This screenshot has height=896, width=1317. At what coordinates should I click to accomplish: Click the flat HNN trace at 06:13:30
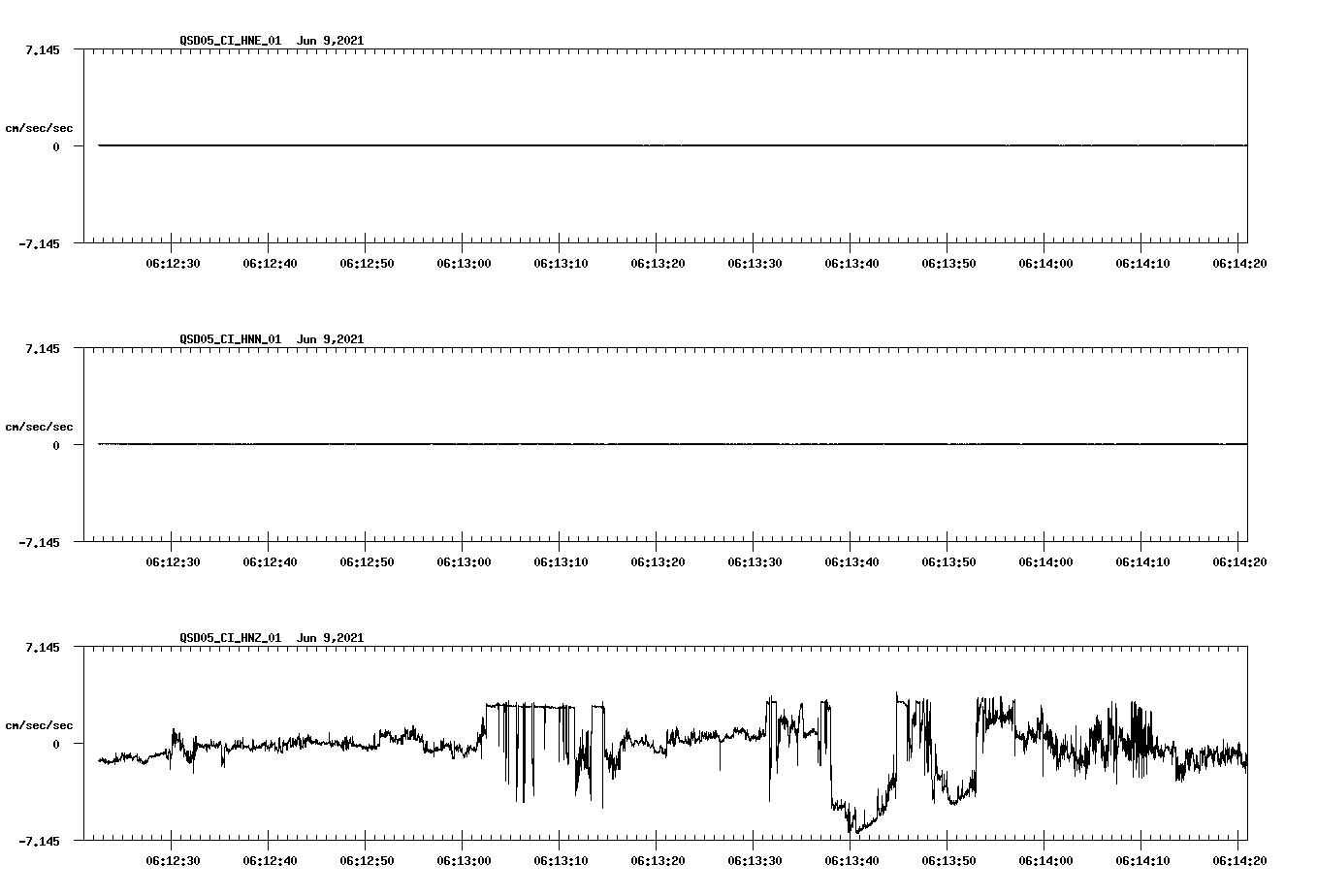click(755, 444)
